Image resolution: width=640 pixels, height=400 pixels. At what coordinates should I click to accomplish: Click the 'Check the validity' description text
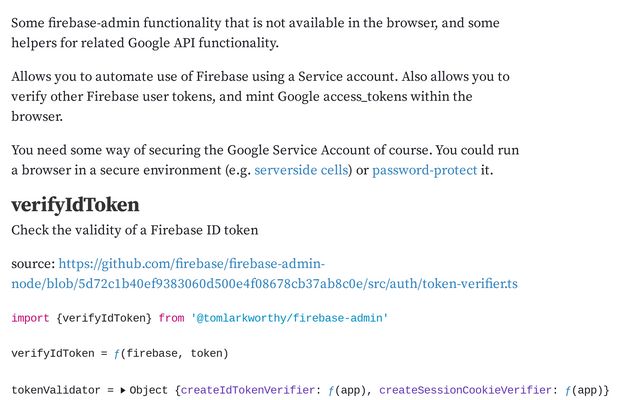tap(134, 230)
